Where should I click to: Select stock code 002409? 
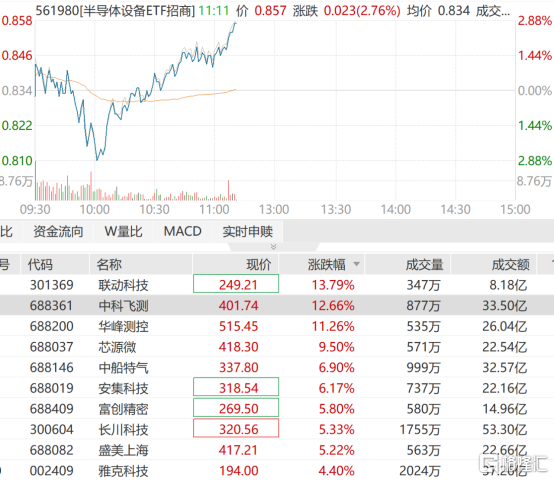52,471
